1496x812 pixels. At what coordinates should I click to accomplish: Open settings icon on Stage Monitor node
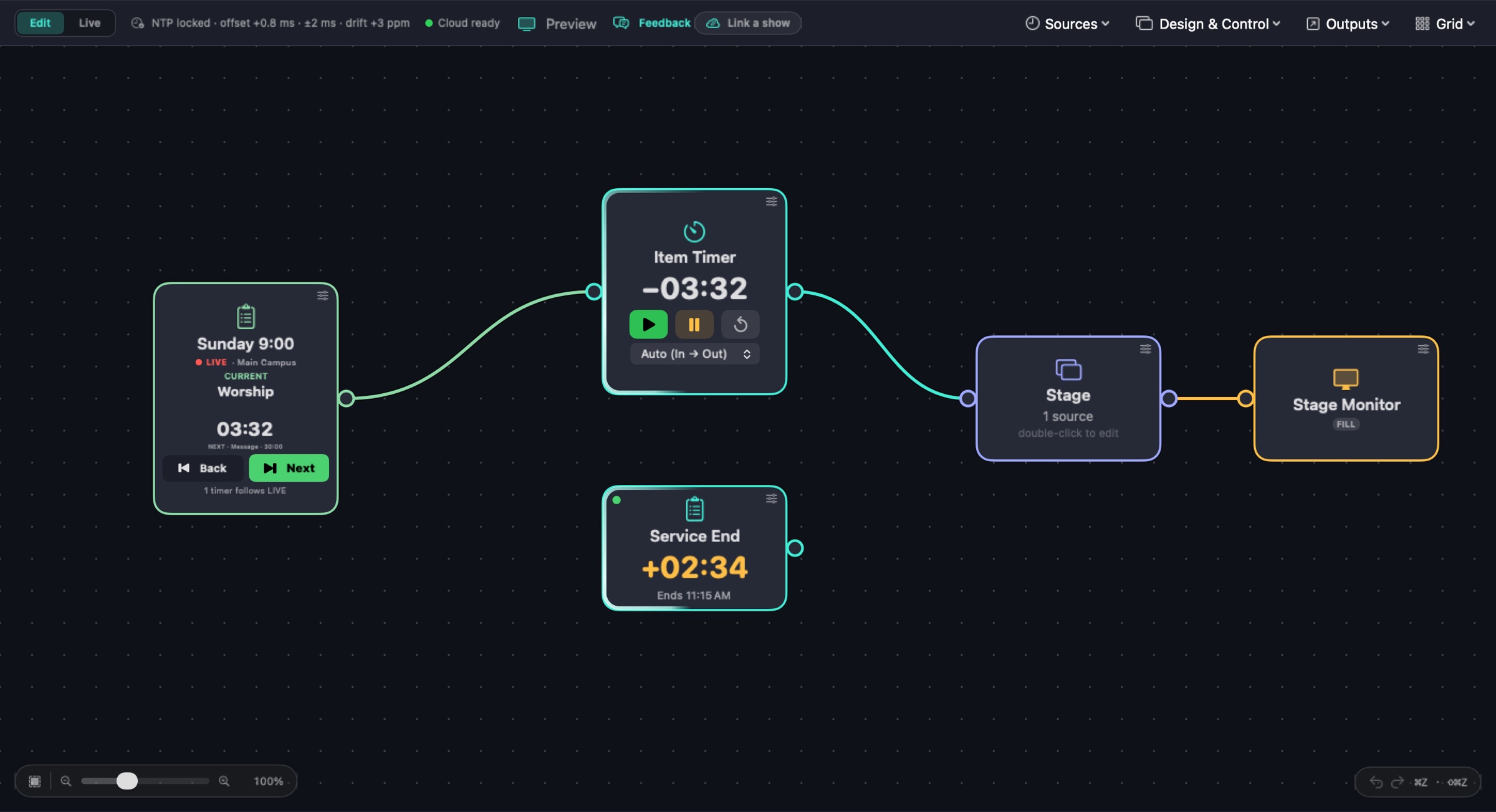1423,349
